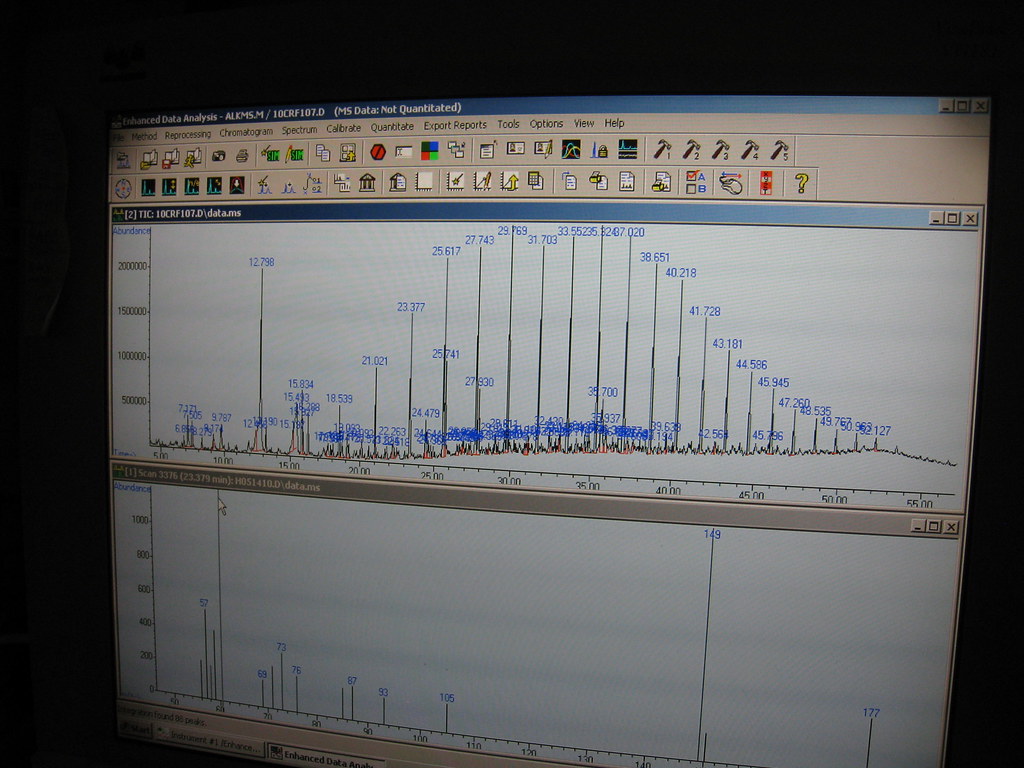This screenshot has height=768, width=1024.
Task: Click the peak with padlock icon
Action: (x=600, y=150)
